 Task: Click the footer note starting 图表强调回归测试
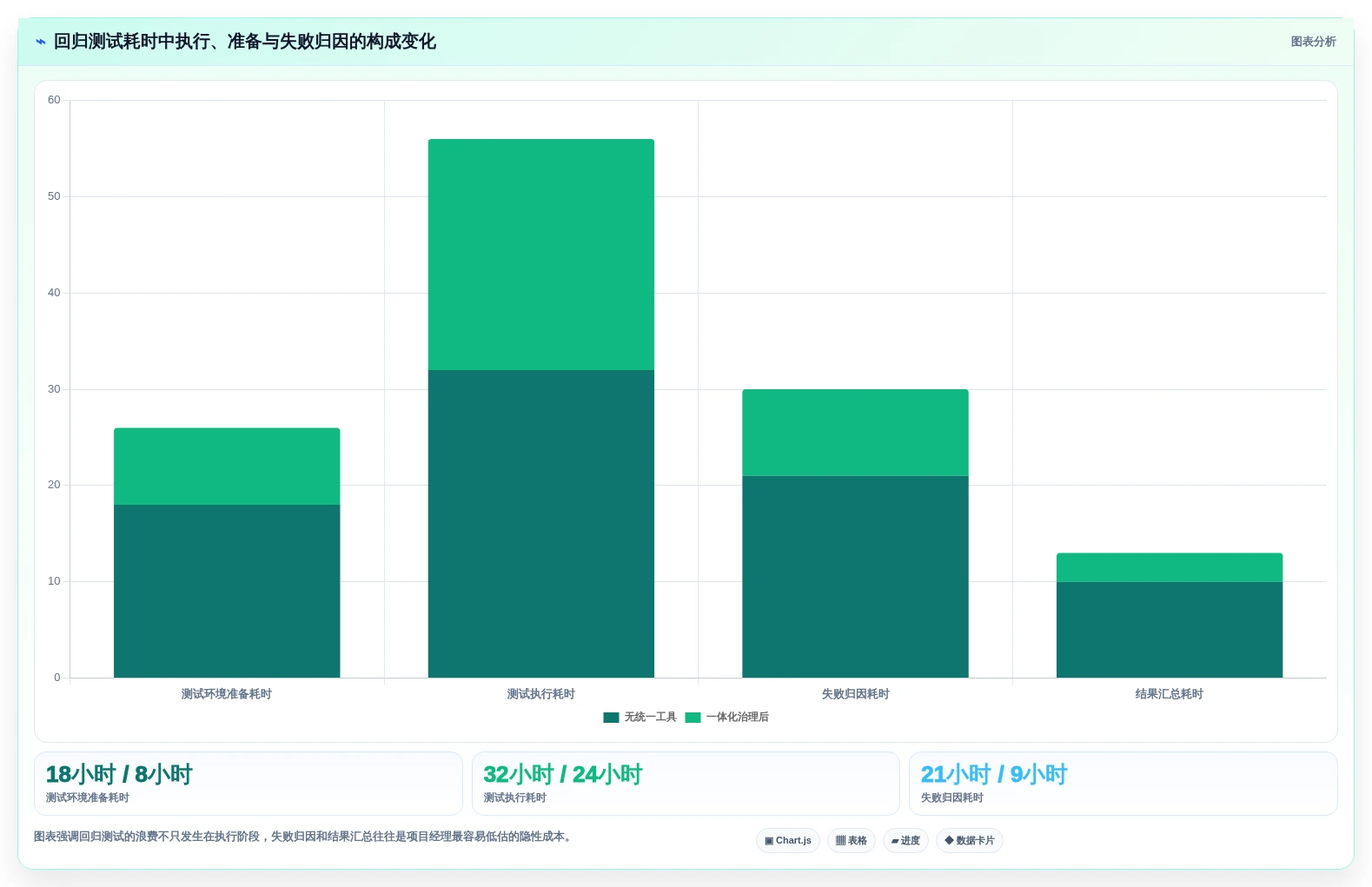click(302, 837)
